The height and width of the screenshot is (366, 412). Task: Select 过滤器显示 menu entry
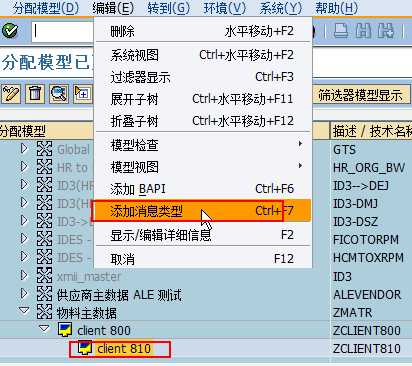(x=203, y=77)
